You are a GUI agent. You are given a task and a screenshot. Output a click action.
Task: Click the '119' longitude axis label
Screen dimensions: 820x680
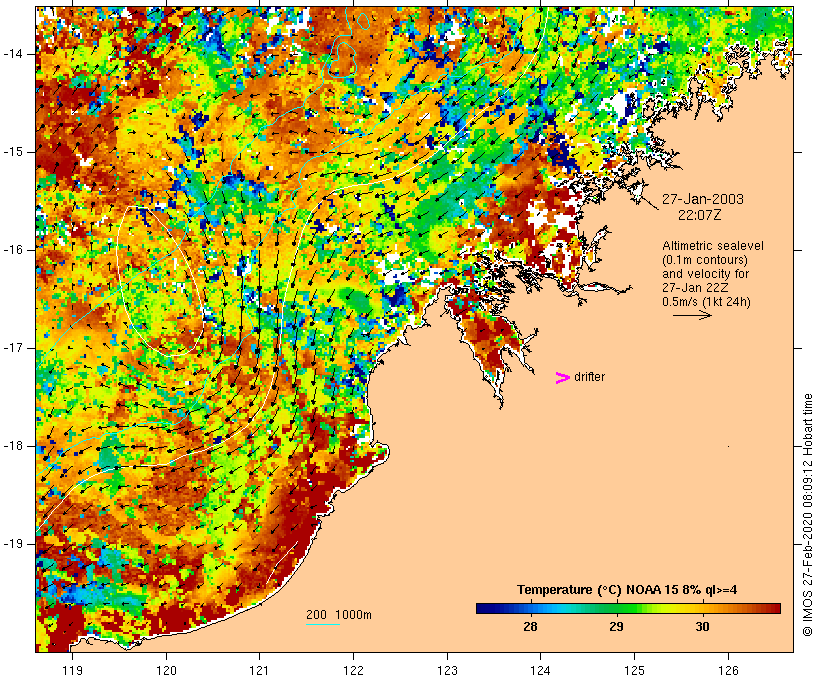pyautogui.click(x=72, y=671)
